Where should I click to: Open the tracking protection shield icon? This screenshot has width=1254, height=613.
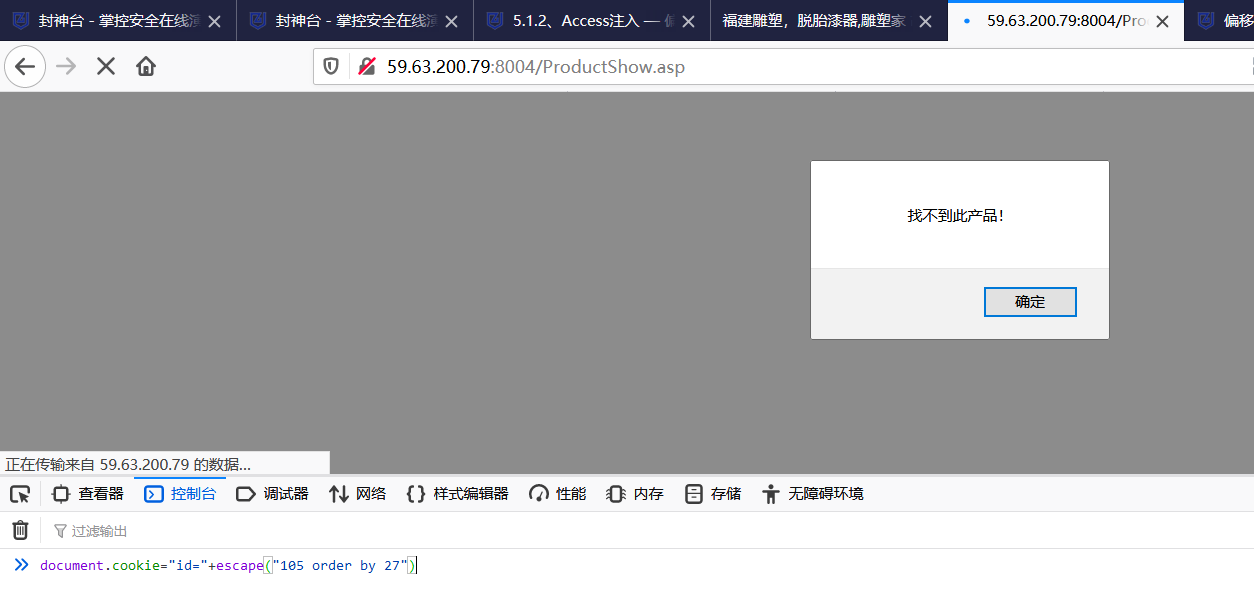331,67
